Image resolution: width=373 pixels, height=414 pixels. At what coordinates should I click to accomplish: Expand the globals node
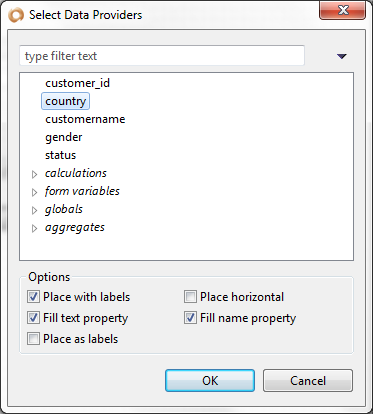click(34, 210)
